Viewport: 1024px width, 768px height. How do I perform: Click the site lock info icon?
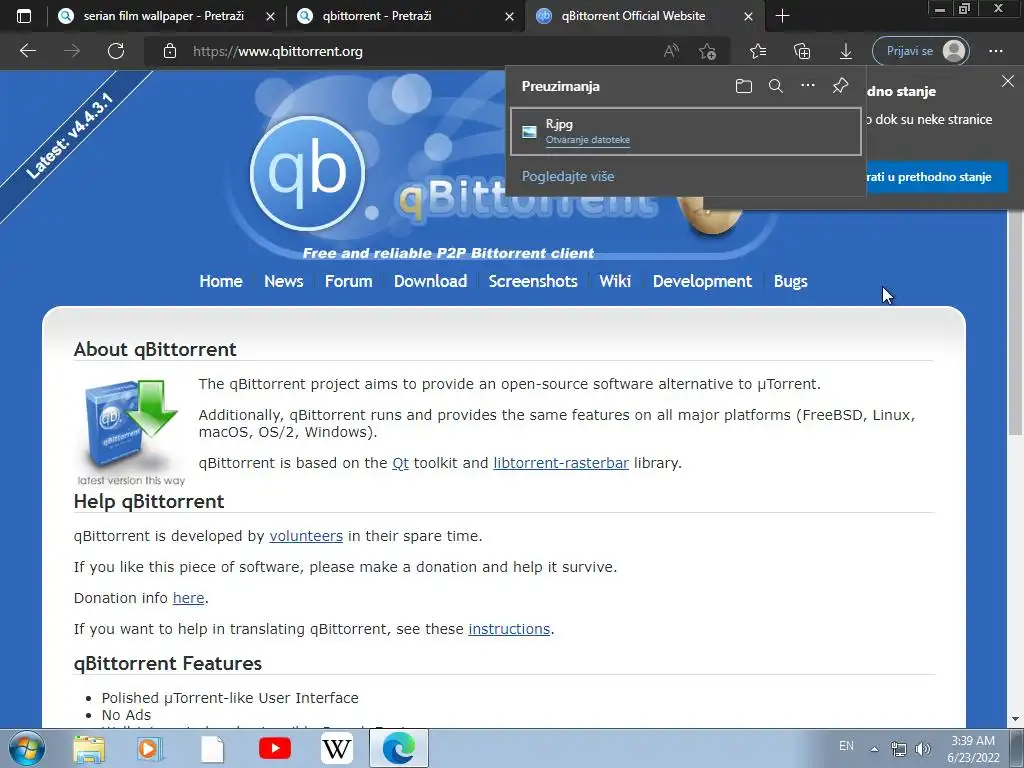(170, 51)
